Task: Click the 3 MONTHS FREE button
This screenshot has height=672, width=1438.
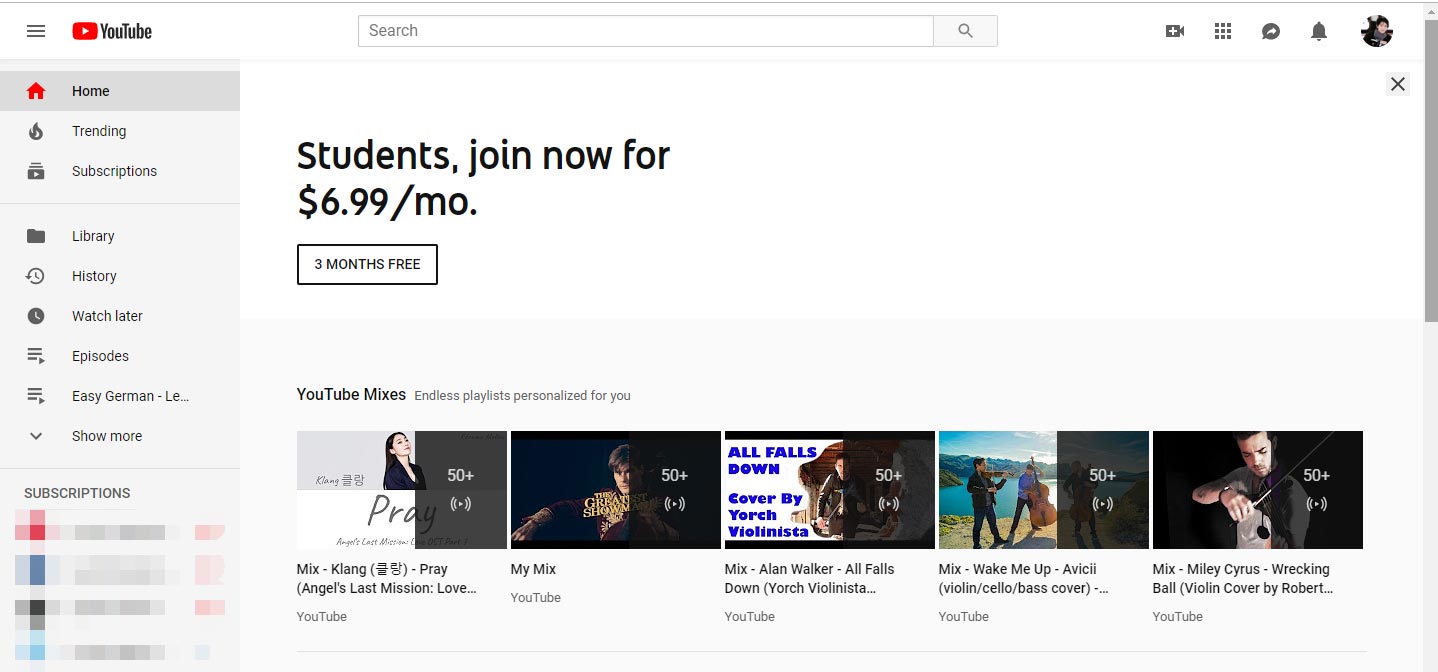Action: click(x=367, y=264)
